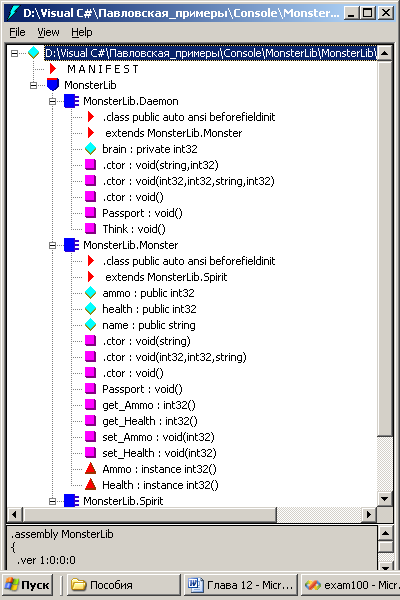Click the magenta icon for set_Ammo method
The image size is (400, 600).
coord(90,437)
